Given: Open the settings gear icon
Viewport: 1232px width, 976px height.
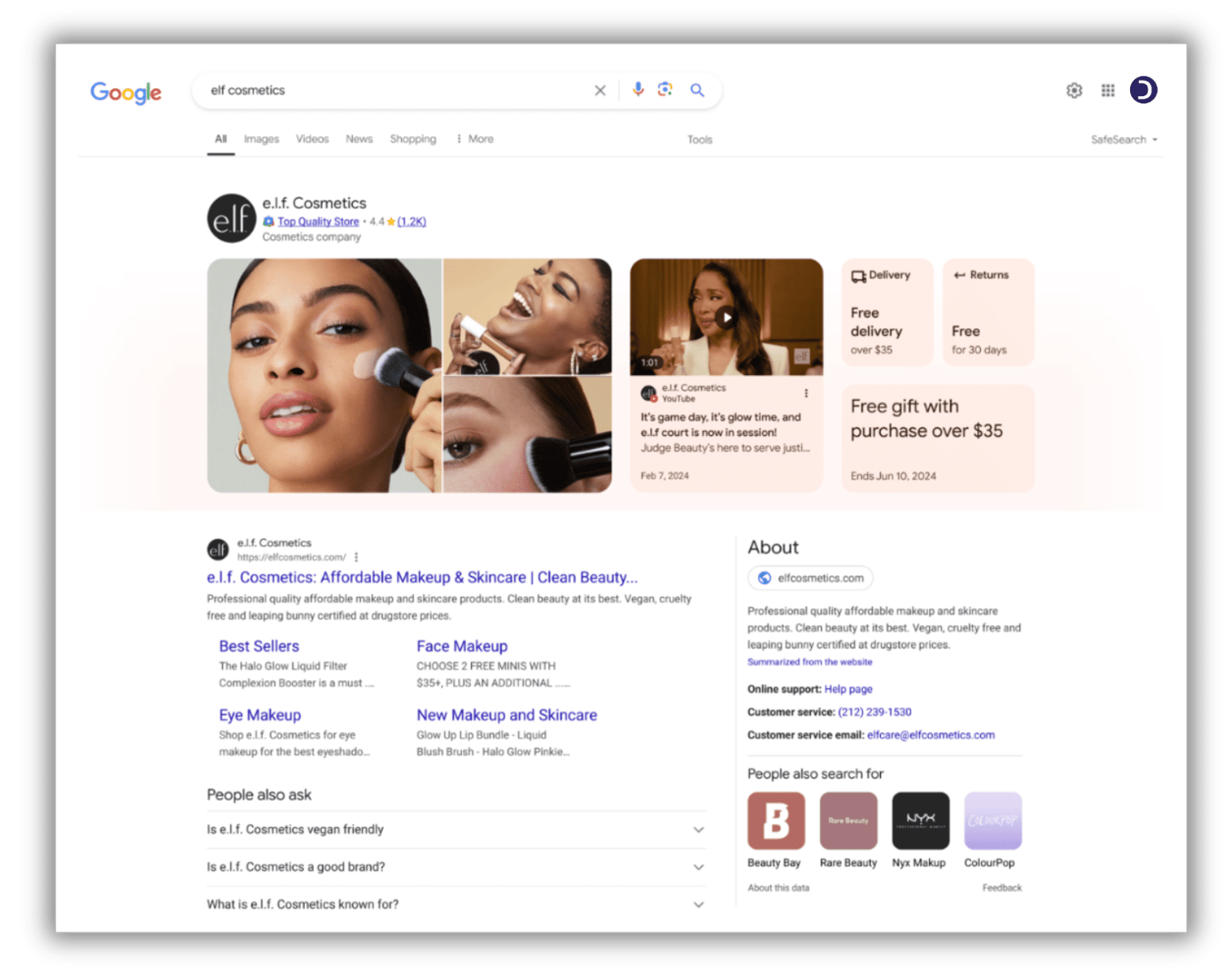Looking at the screenshot, I should coord(1074,90).
